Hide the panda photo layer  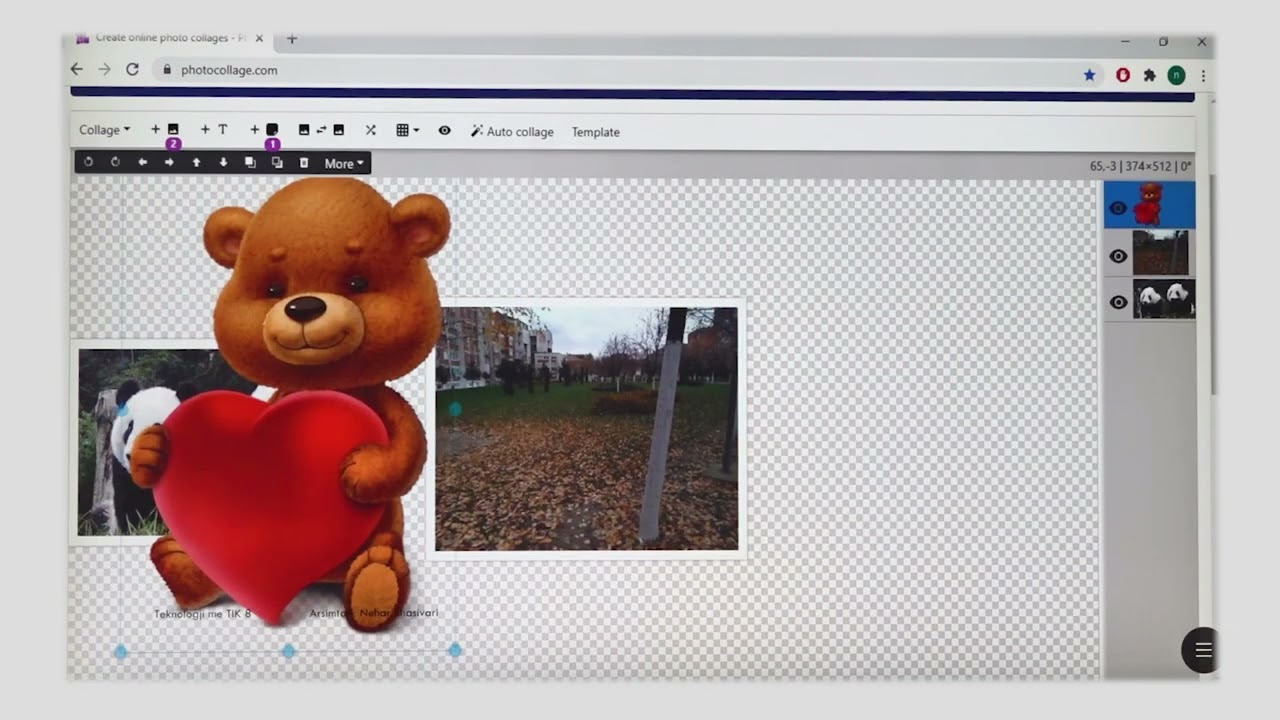[1118, 302]
